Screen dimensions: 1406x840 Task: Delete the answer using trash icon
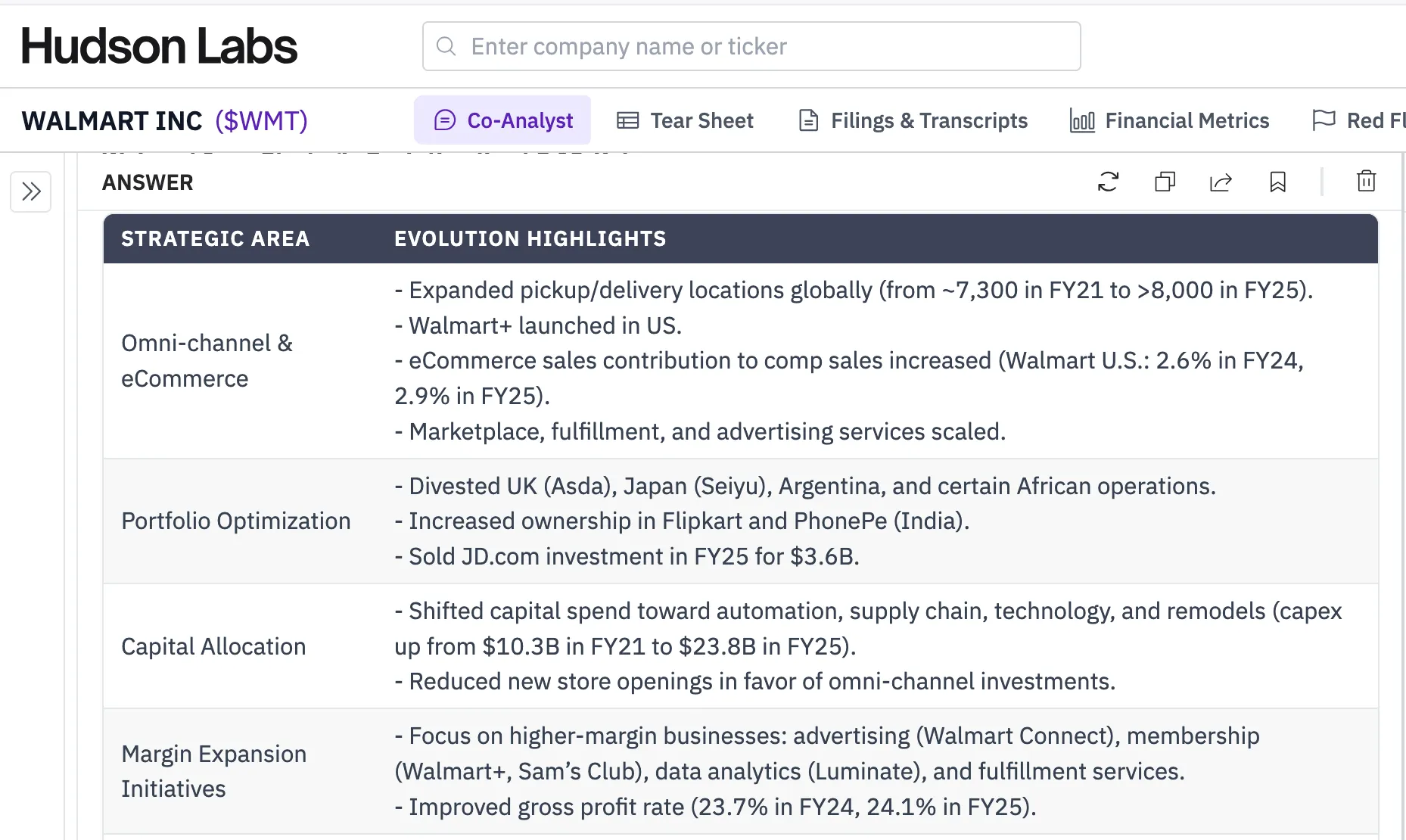1366,182
